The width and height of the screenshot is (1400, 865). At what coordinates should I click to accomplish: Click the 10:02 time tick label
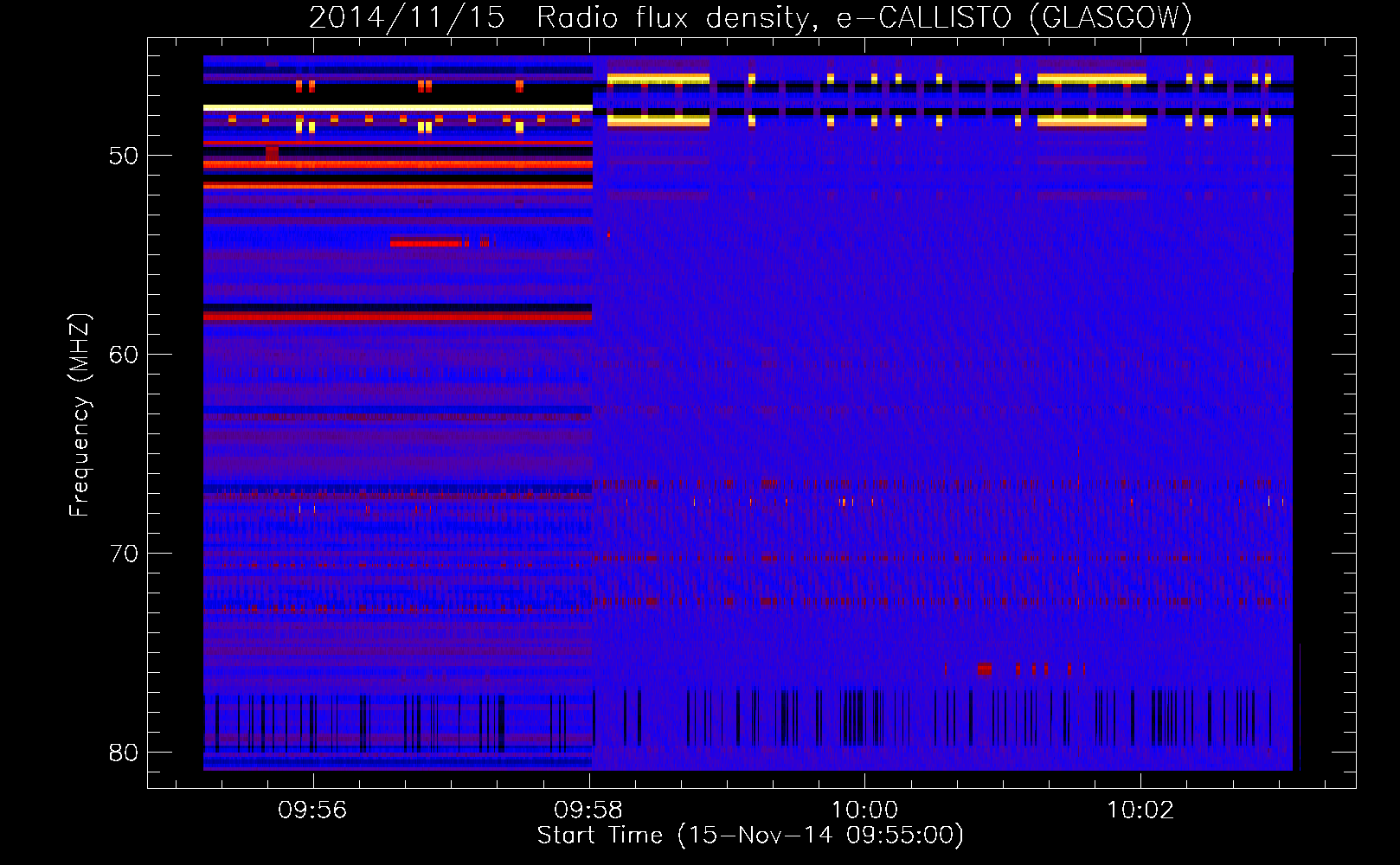click(x=1141, y=810)
